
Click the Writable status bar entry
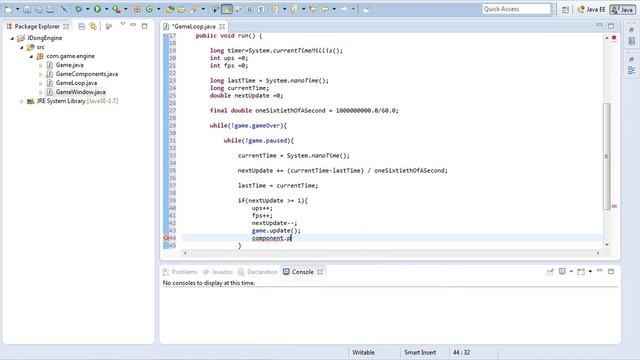(x=363, y=352)
